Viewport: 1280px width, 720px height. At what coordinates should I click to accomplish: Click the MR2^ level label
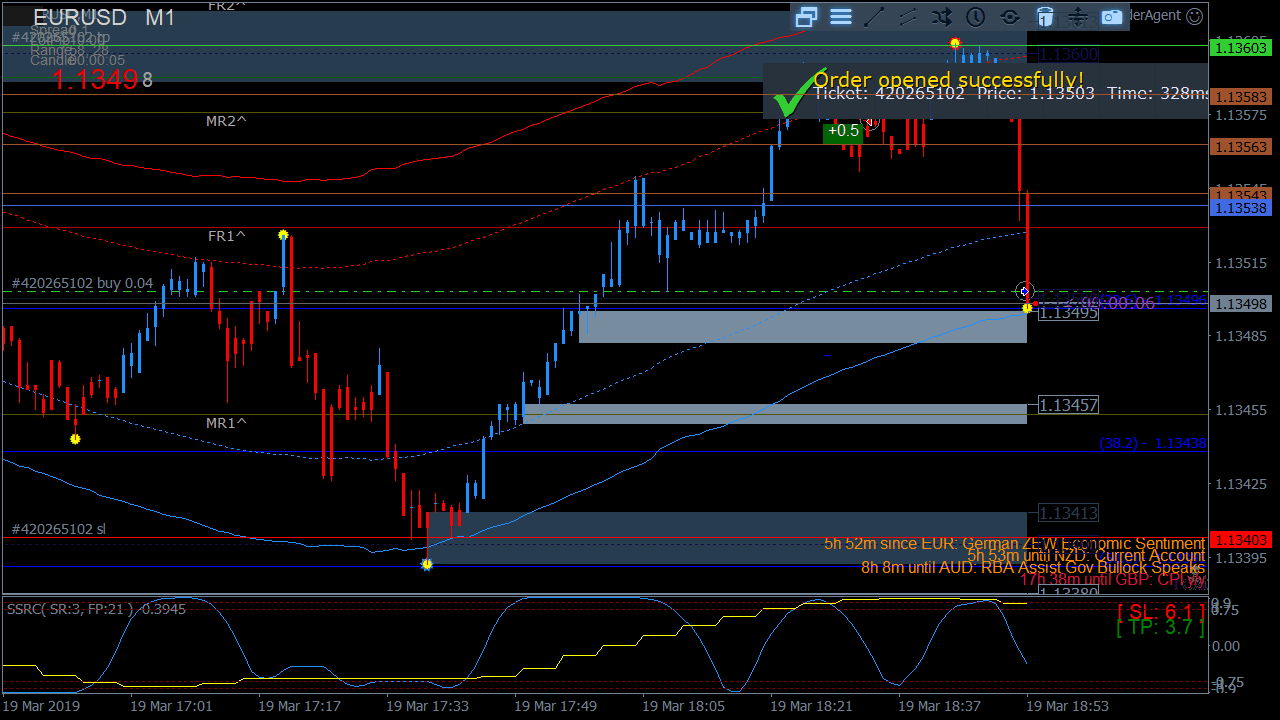coord(227,121)
